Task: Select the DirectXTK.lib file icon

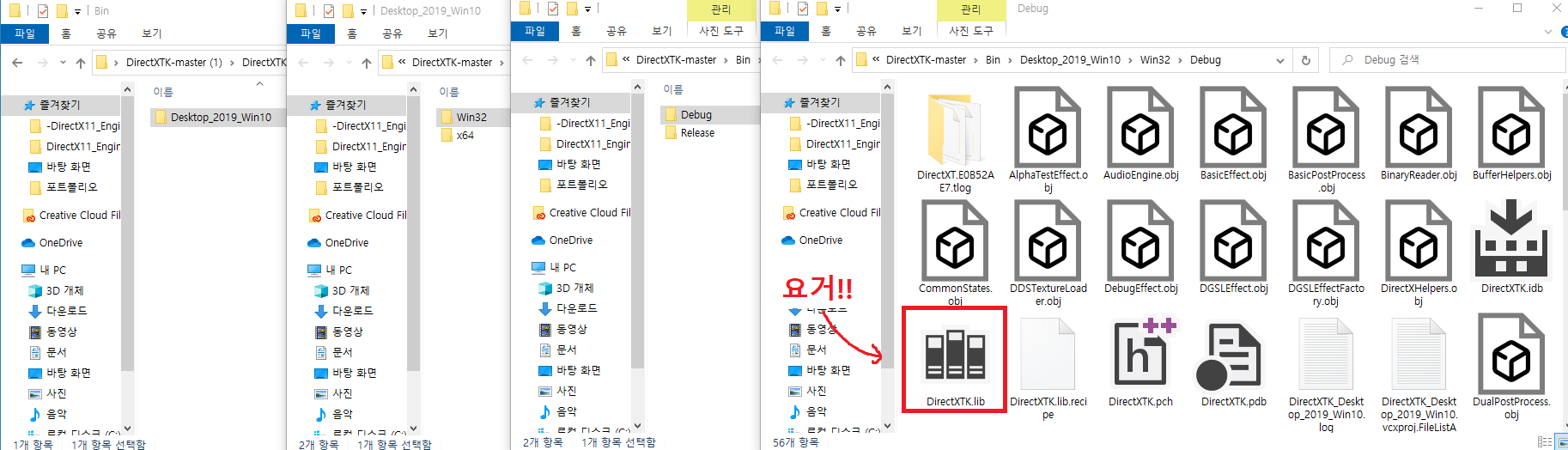Action: (955, 356)
